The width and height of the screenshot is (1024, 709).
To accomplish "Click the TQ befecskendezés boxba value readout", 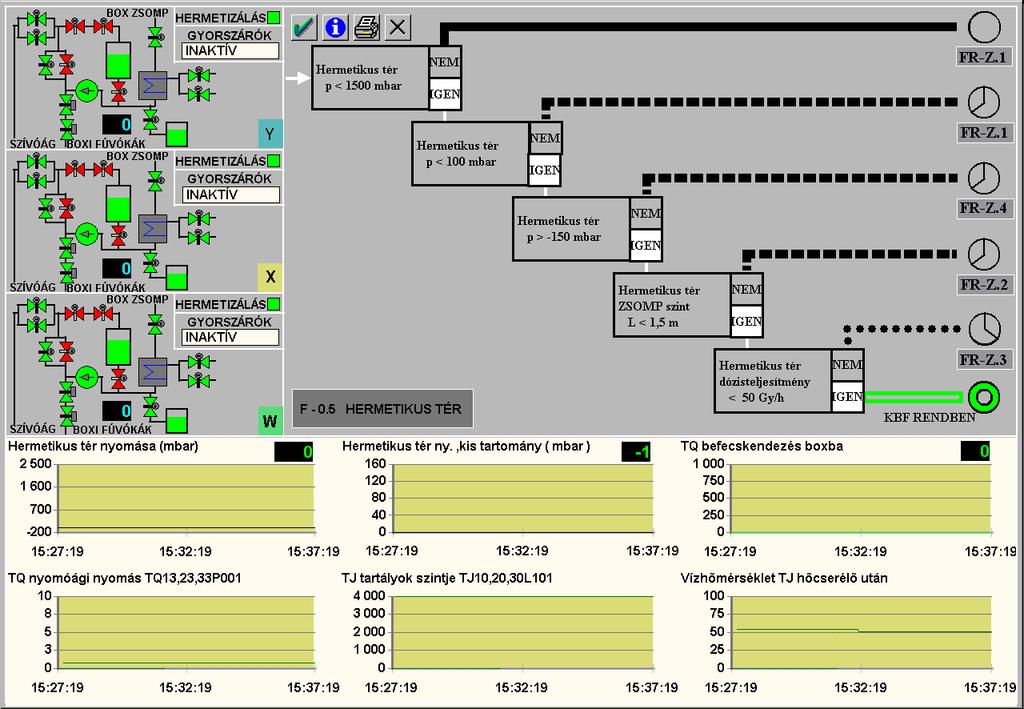I will point(975,451).
